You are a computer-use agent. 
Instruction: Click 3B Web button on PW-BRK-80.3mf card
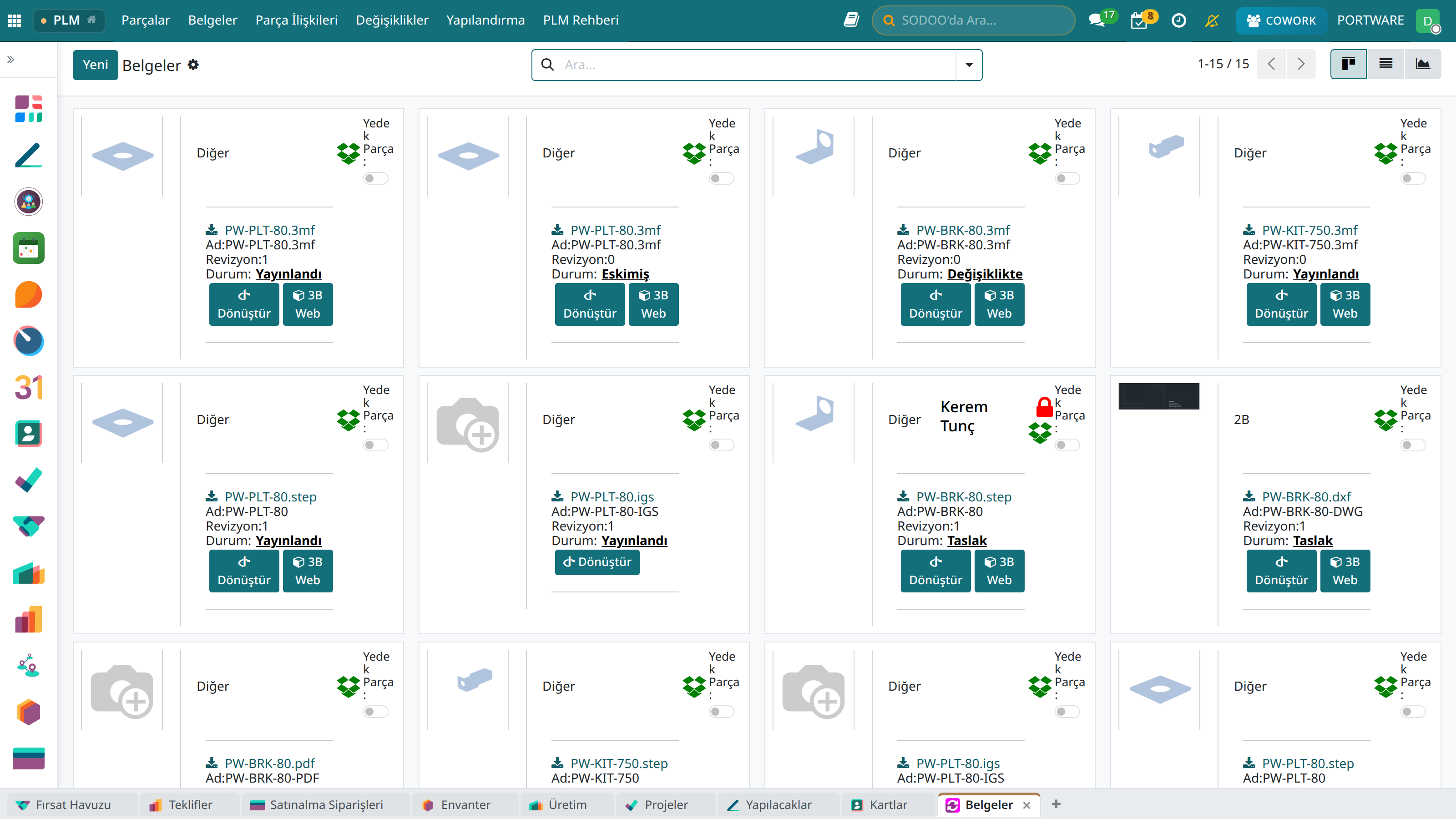tap(999, 305)
